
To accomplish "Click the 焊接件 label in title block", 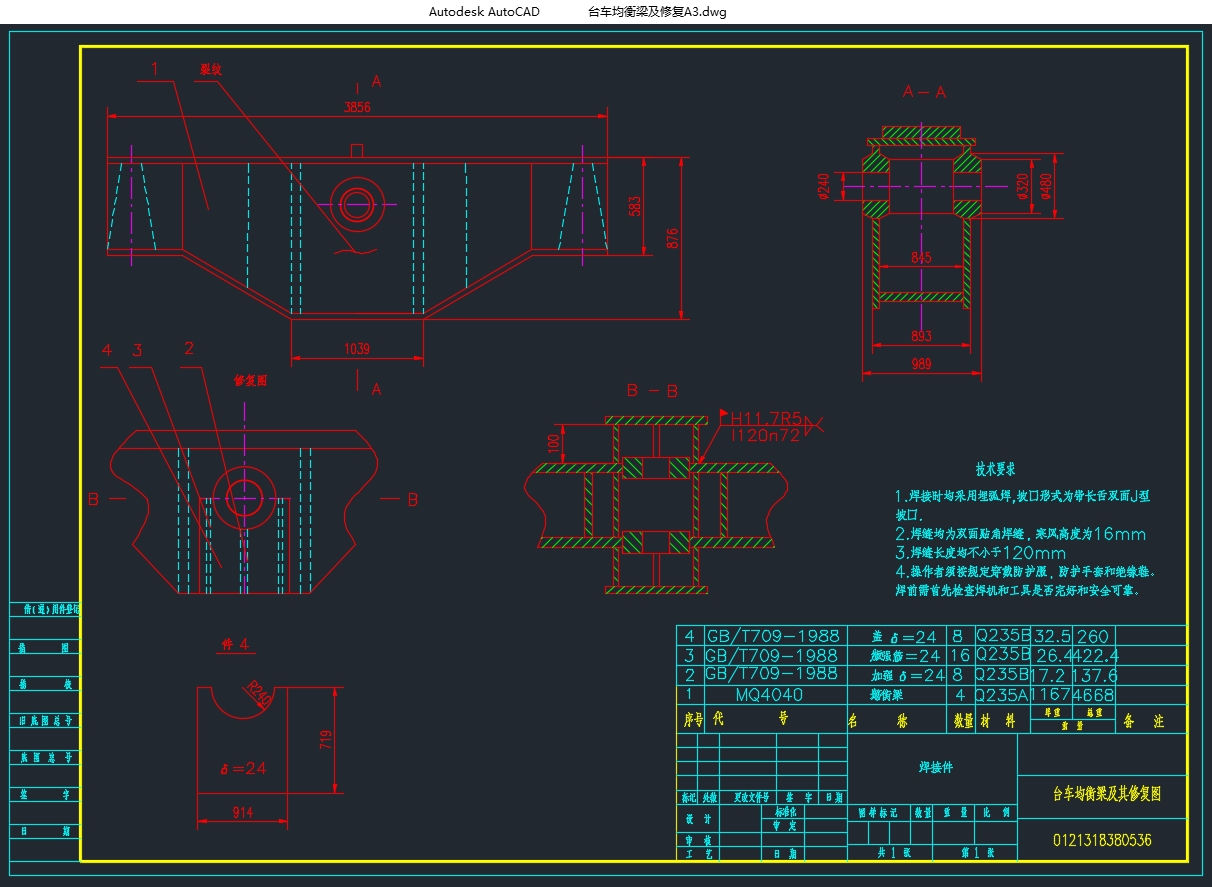I will point(936,768).
